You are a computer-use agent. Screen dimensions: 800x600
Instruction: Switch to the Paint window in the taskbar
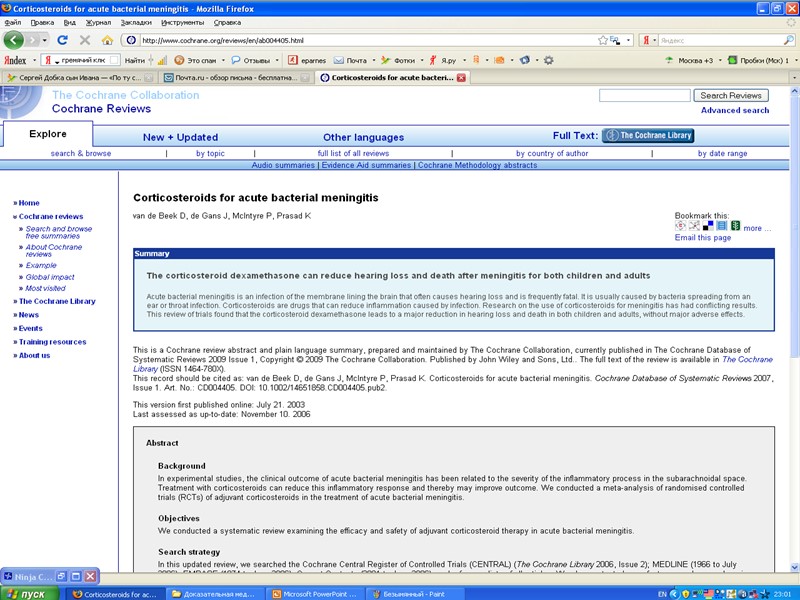(x=415, y=594)
